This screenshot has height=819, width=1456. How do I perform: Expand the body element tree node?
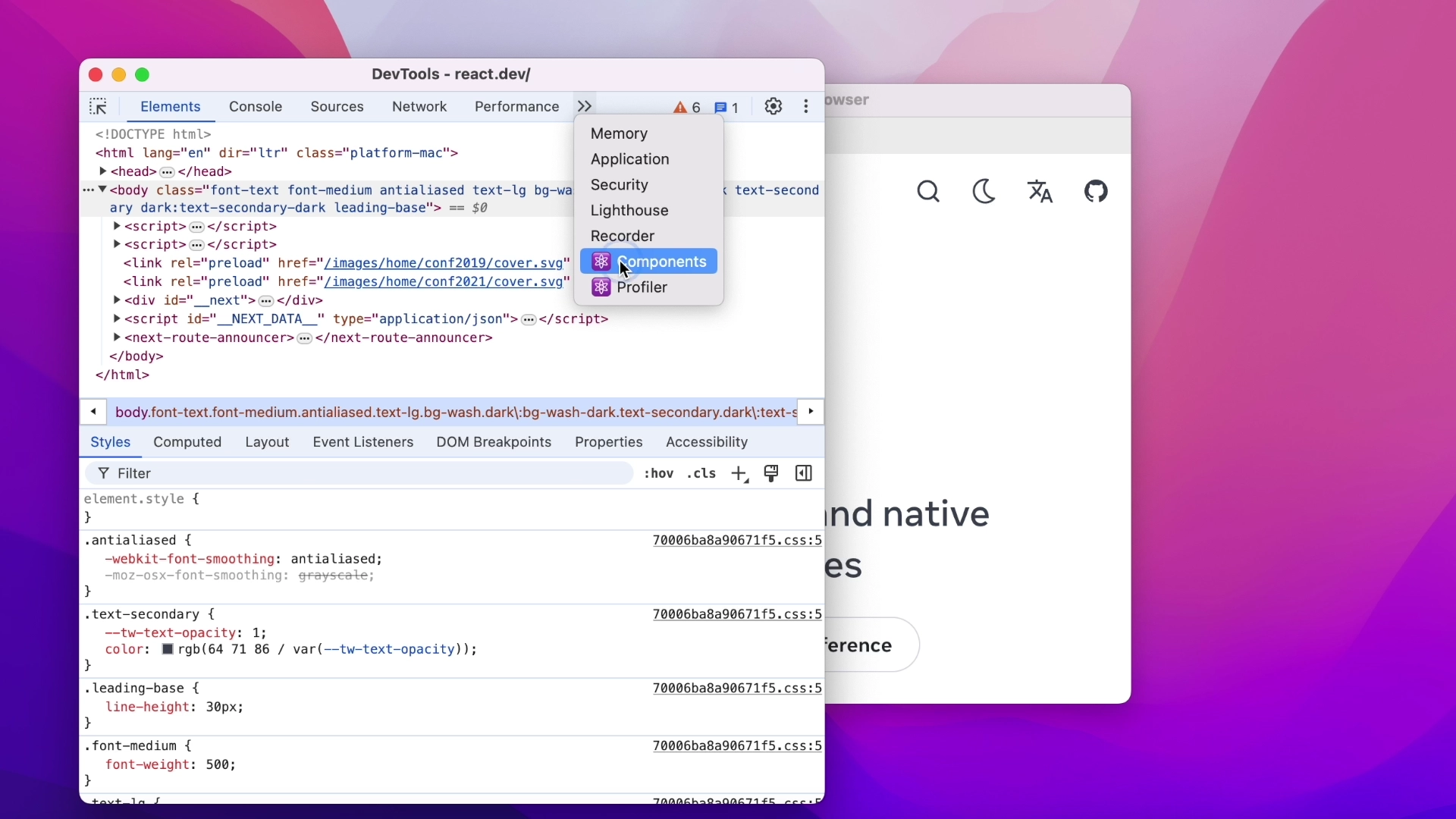coord(103,189)
